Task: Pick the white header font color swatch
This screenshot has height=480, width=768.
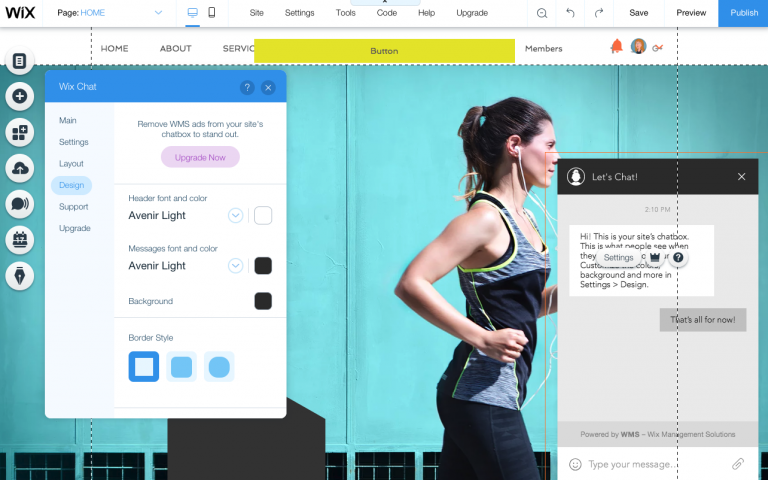Action: (x=263, y=216)
